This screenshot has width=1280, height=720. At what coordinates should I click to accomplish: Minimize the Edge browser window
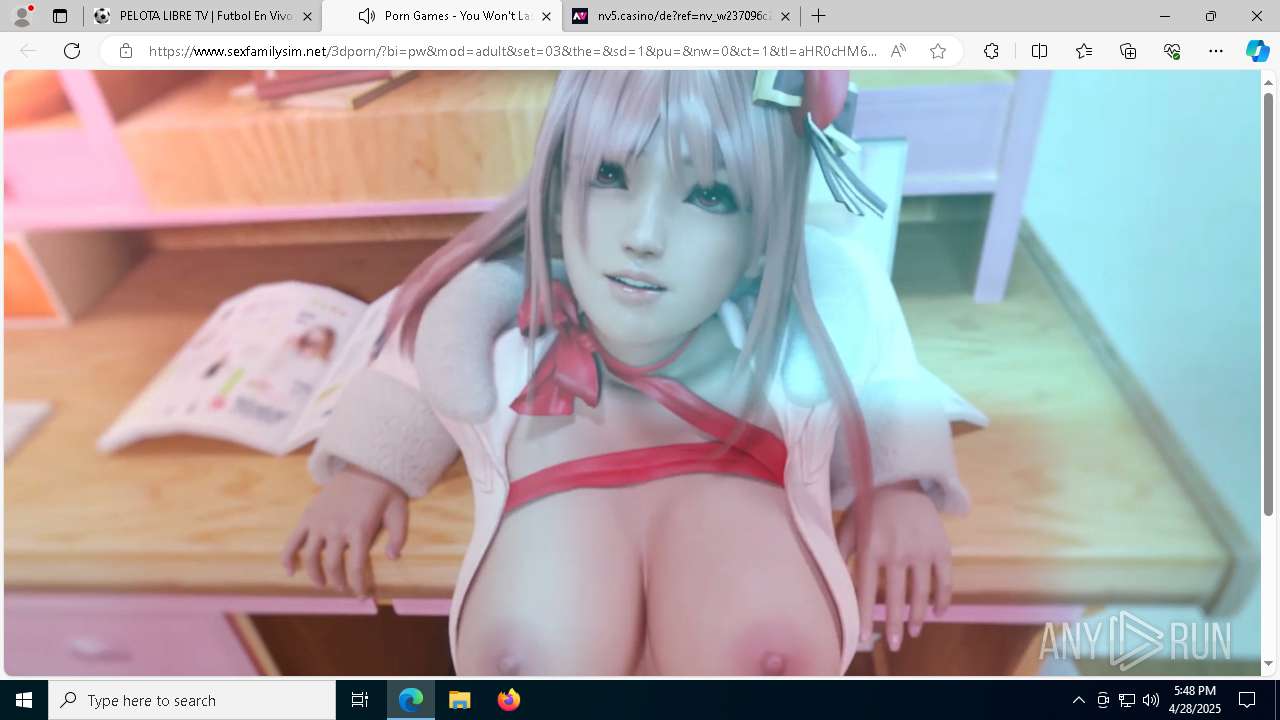(x=1164, y=16)
